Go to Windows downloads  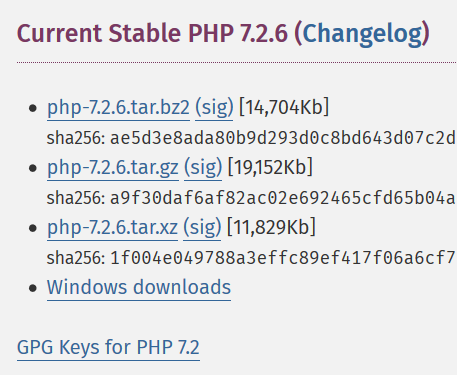pyautogui.click(x=139, y=287)
